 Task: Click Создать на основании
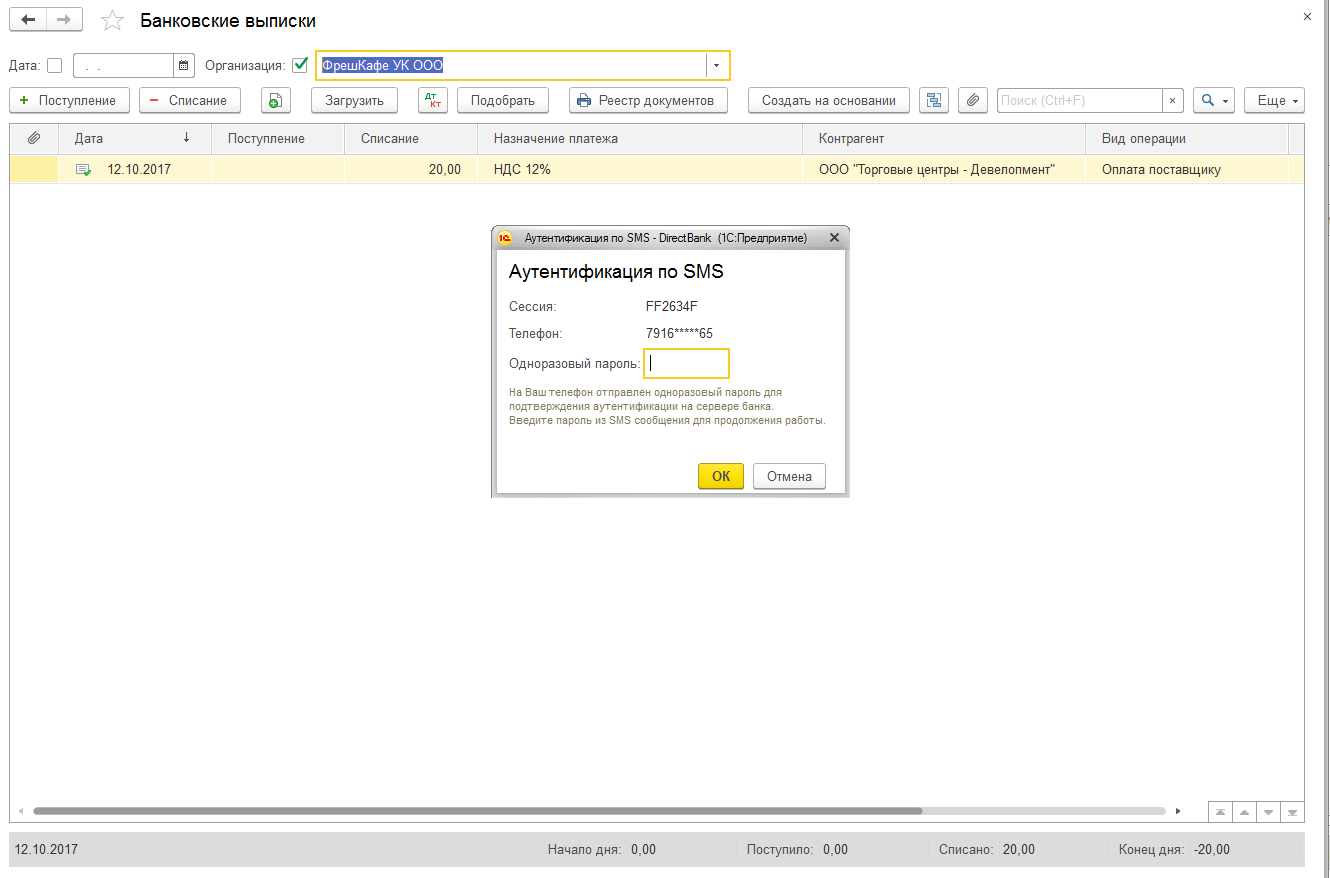[829, 100]
